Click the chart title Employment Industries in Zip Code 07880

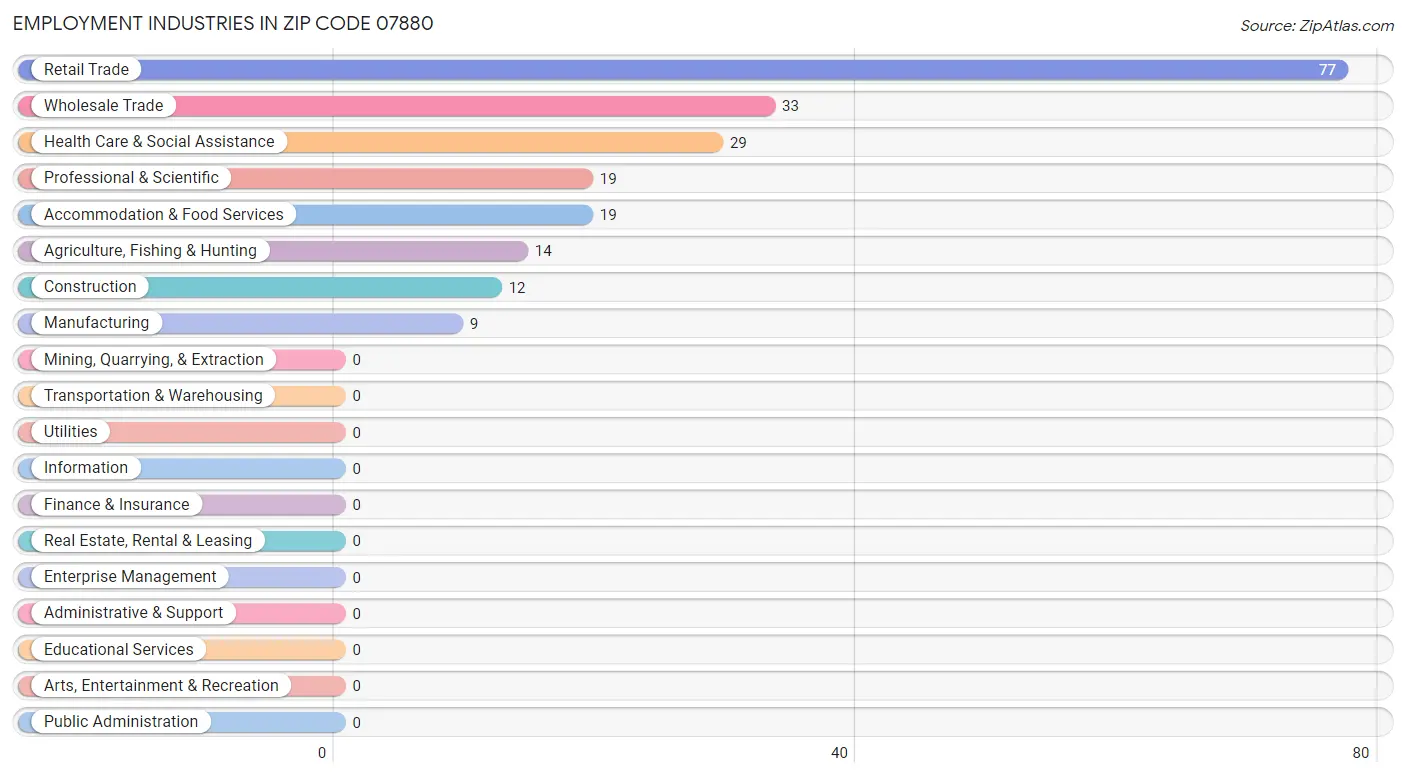click(x=223, y=23)
